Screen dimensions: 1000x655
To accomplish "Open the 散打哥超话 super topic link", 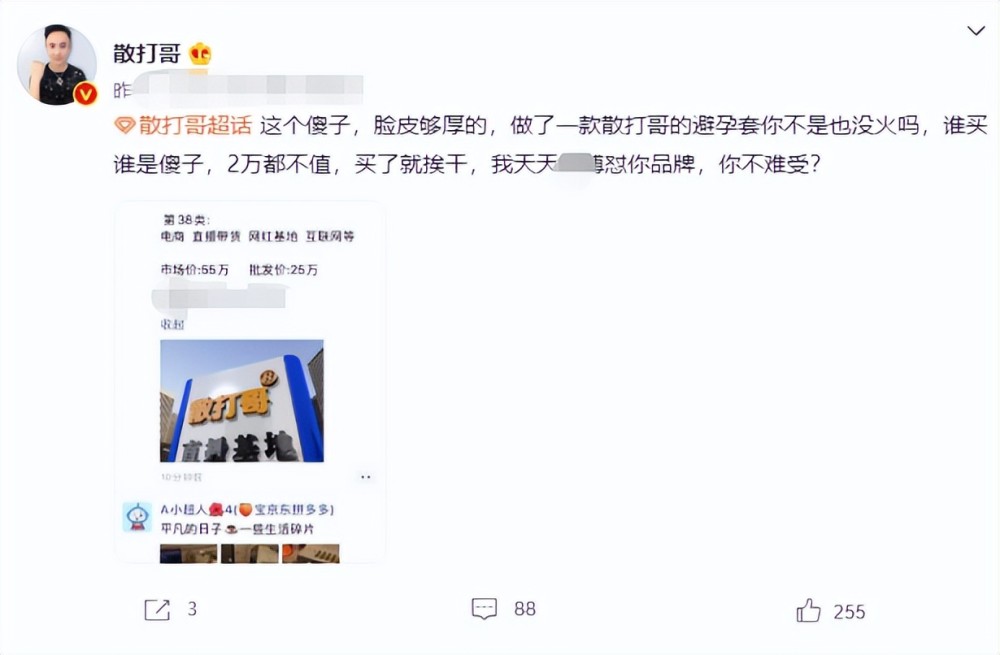I will [x=195, y=126].
